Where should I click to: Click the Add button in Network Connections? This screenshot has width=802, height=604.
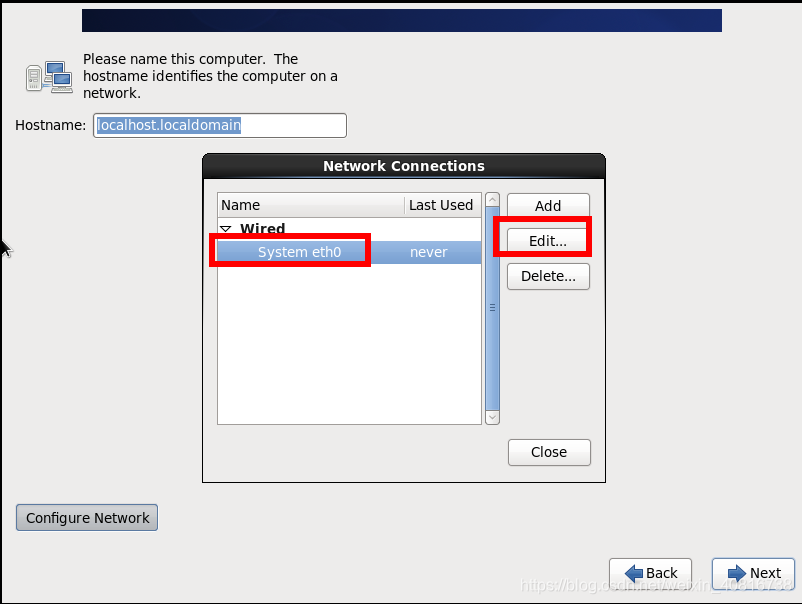pyautogui.click(x=548, y=205)
